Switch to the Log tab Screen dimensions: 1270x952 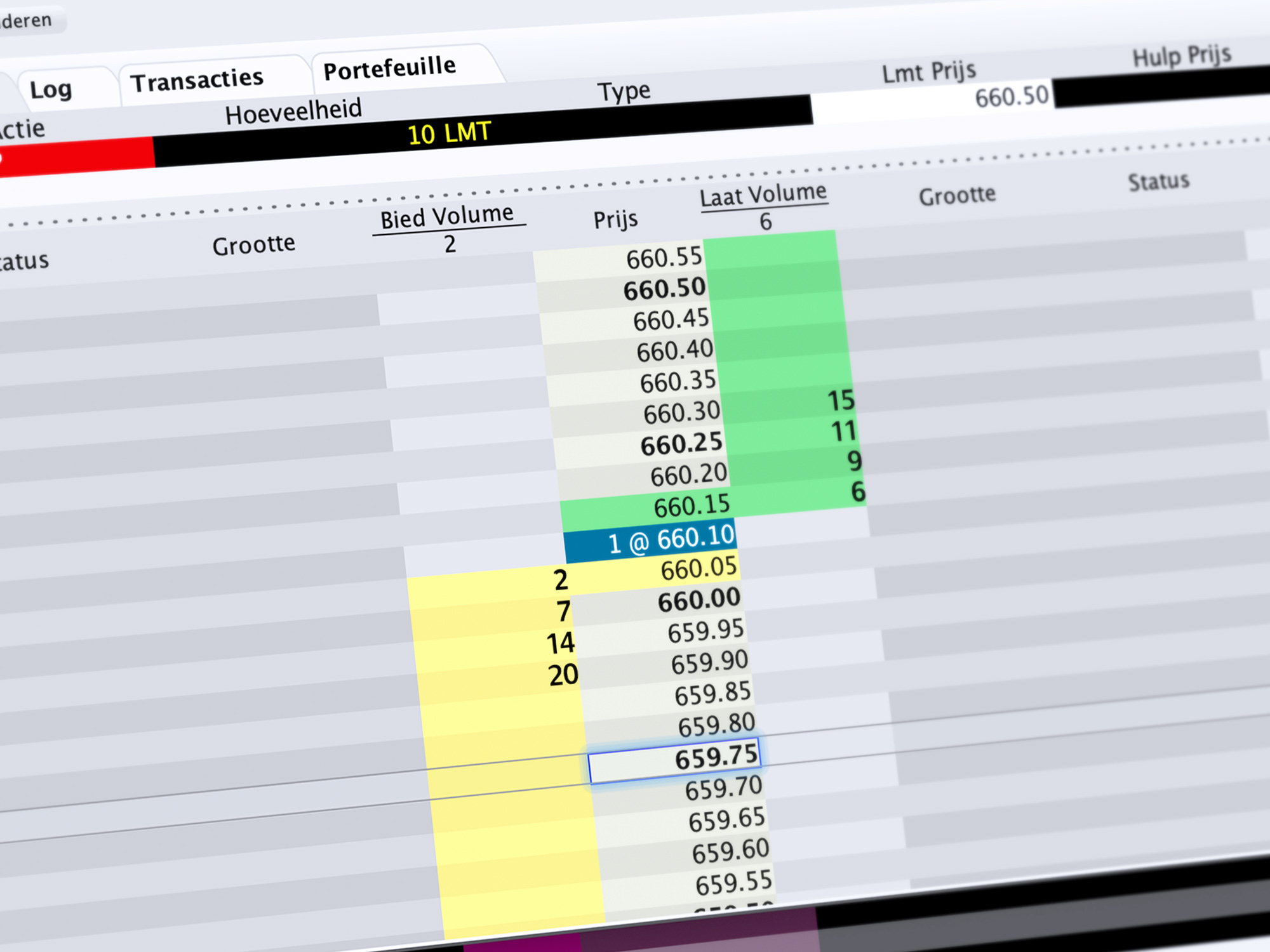click(51, 90)
